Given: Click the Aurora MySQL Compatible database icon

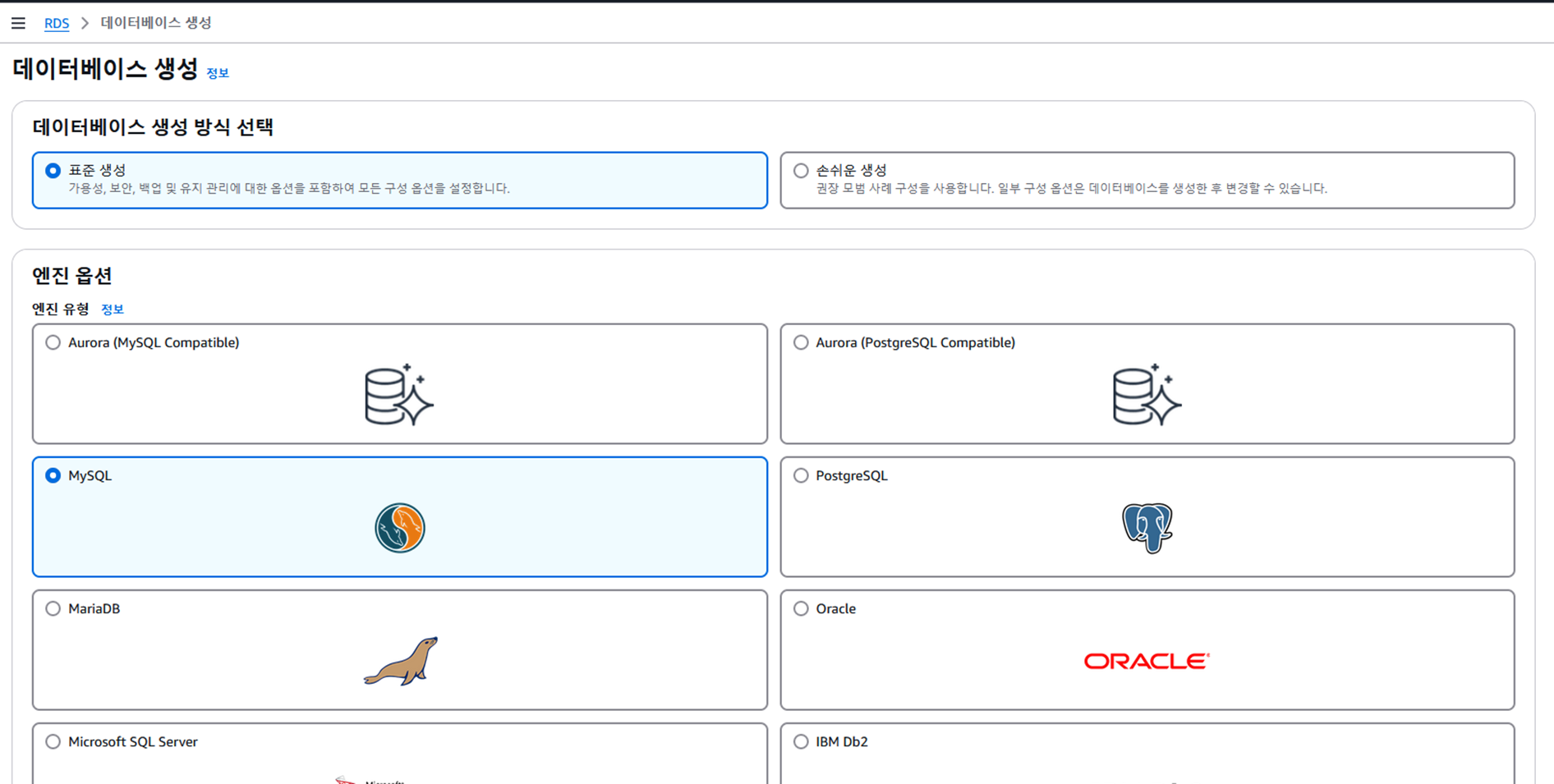Looking at the screenshot, I should point(399,395).
